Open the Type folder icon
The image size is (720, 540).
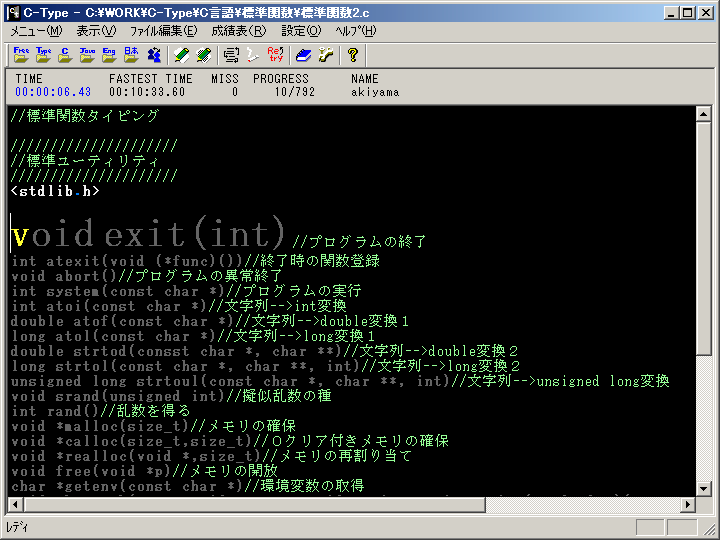43,55
